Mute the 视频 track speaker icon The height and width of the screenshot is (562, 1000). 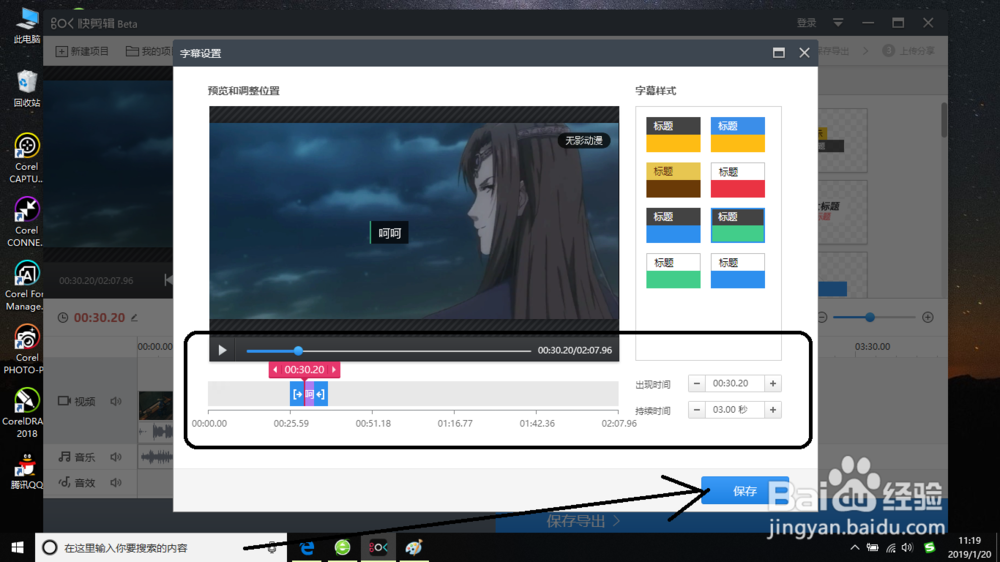coord(115,401)
